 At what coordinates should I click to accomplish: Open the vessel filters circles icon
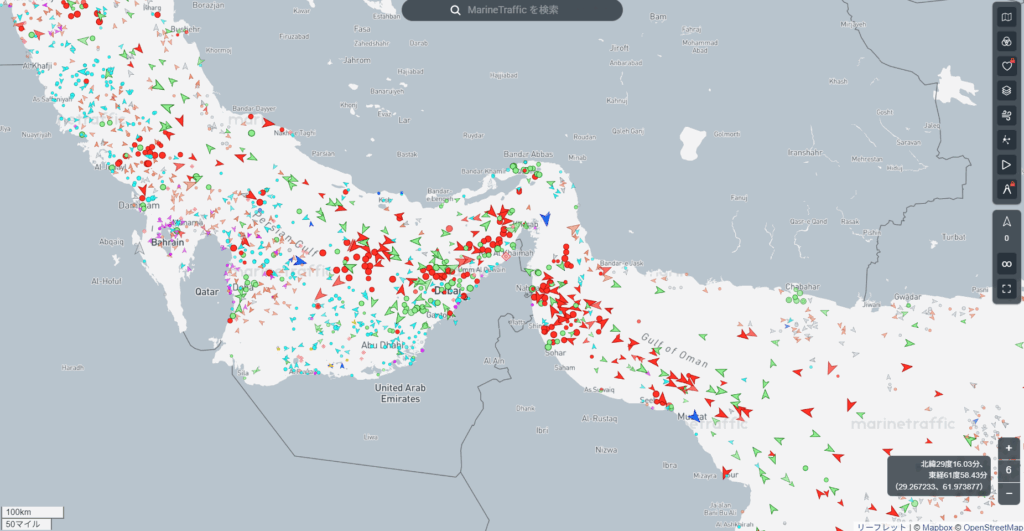tap(1006, 41)
